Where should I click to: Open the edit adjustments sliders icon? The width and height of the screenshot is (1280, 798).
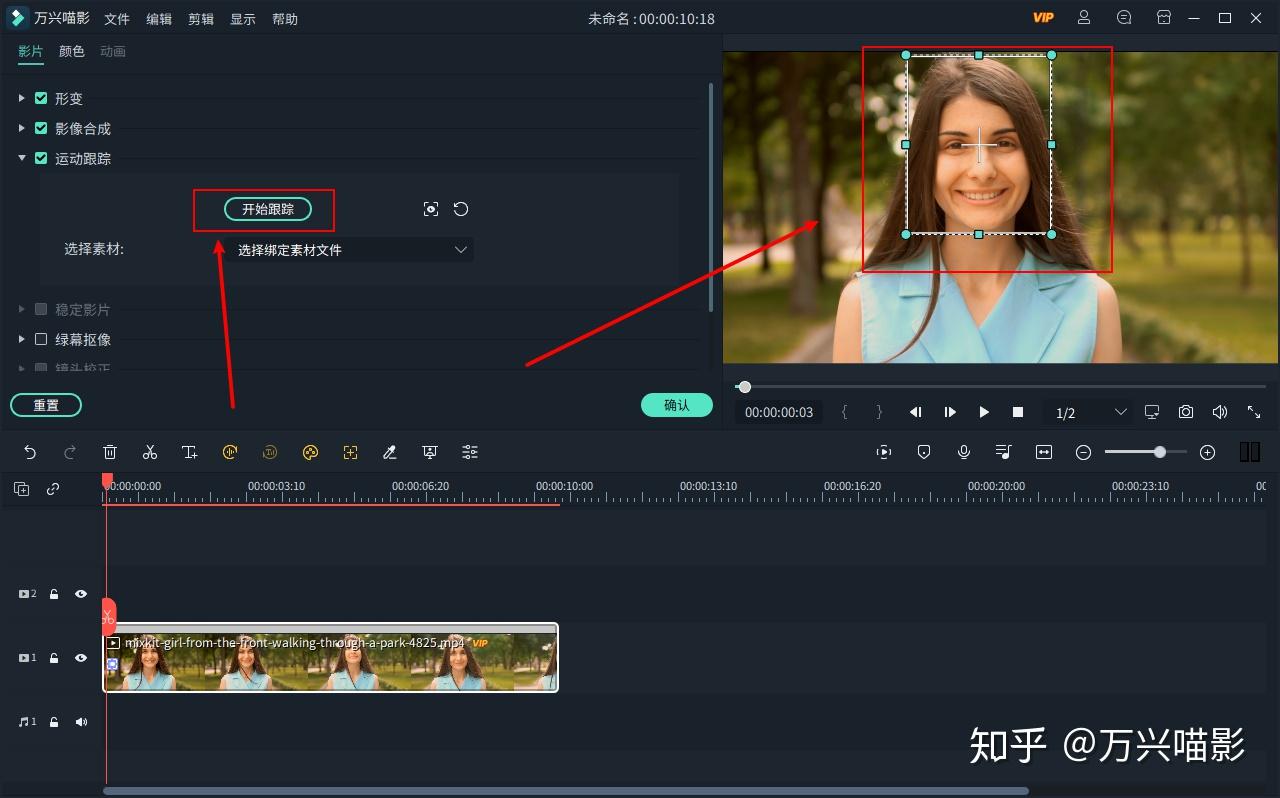[x=470, y=452]
